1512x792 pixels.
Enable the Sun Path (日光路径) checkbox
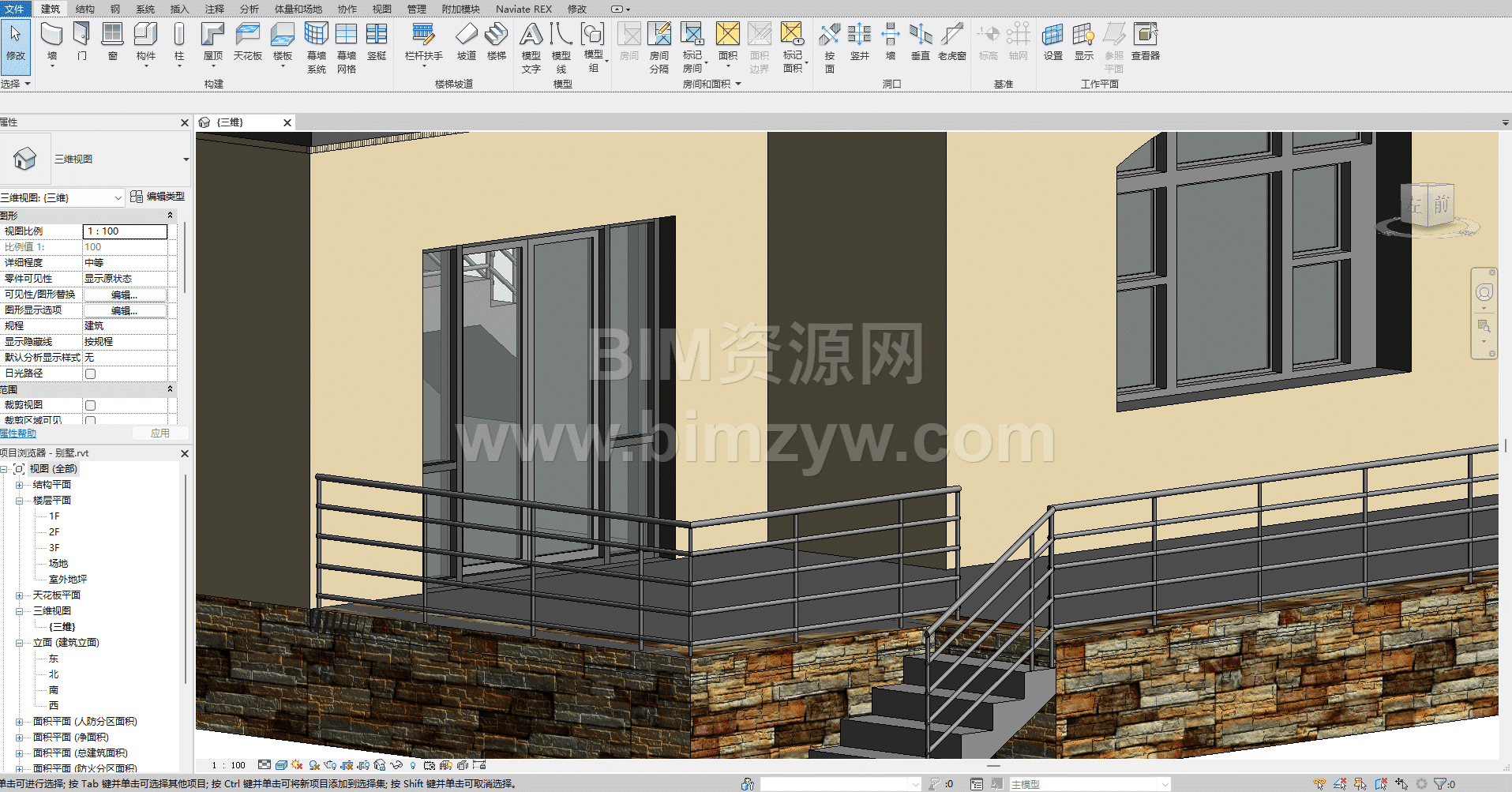(x=91, y=373)
